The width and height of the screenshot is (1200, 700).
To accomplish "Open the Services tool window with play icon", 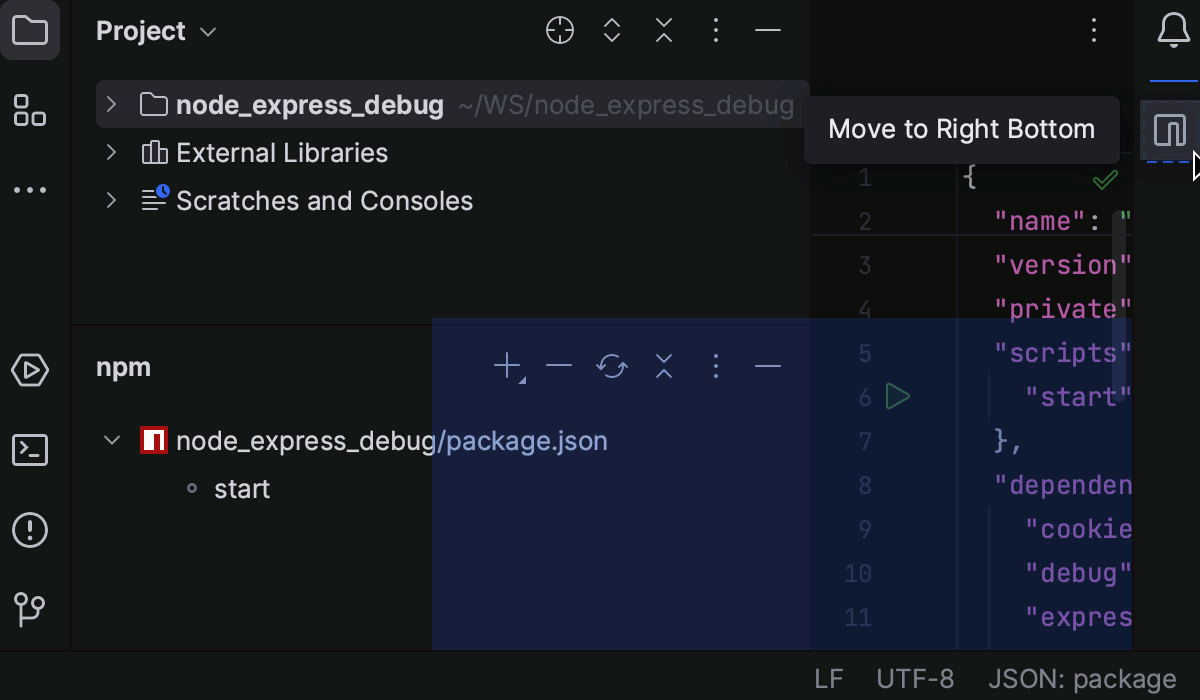I will coord(30,370).
